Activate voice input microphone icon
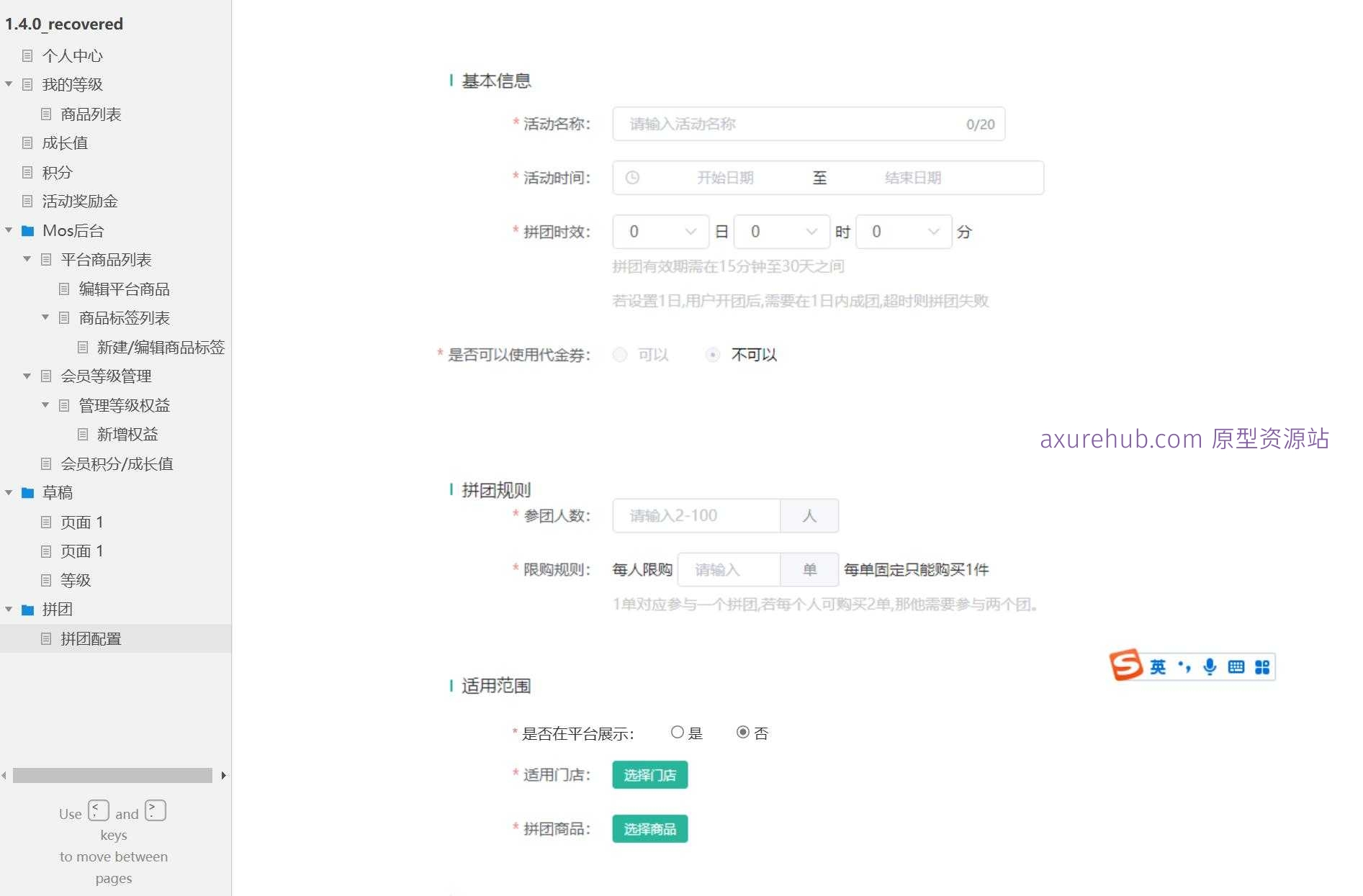Image resolution: width=1363 pixels, height=896 pixels. click(1210, 666)
